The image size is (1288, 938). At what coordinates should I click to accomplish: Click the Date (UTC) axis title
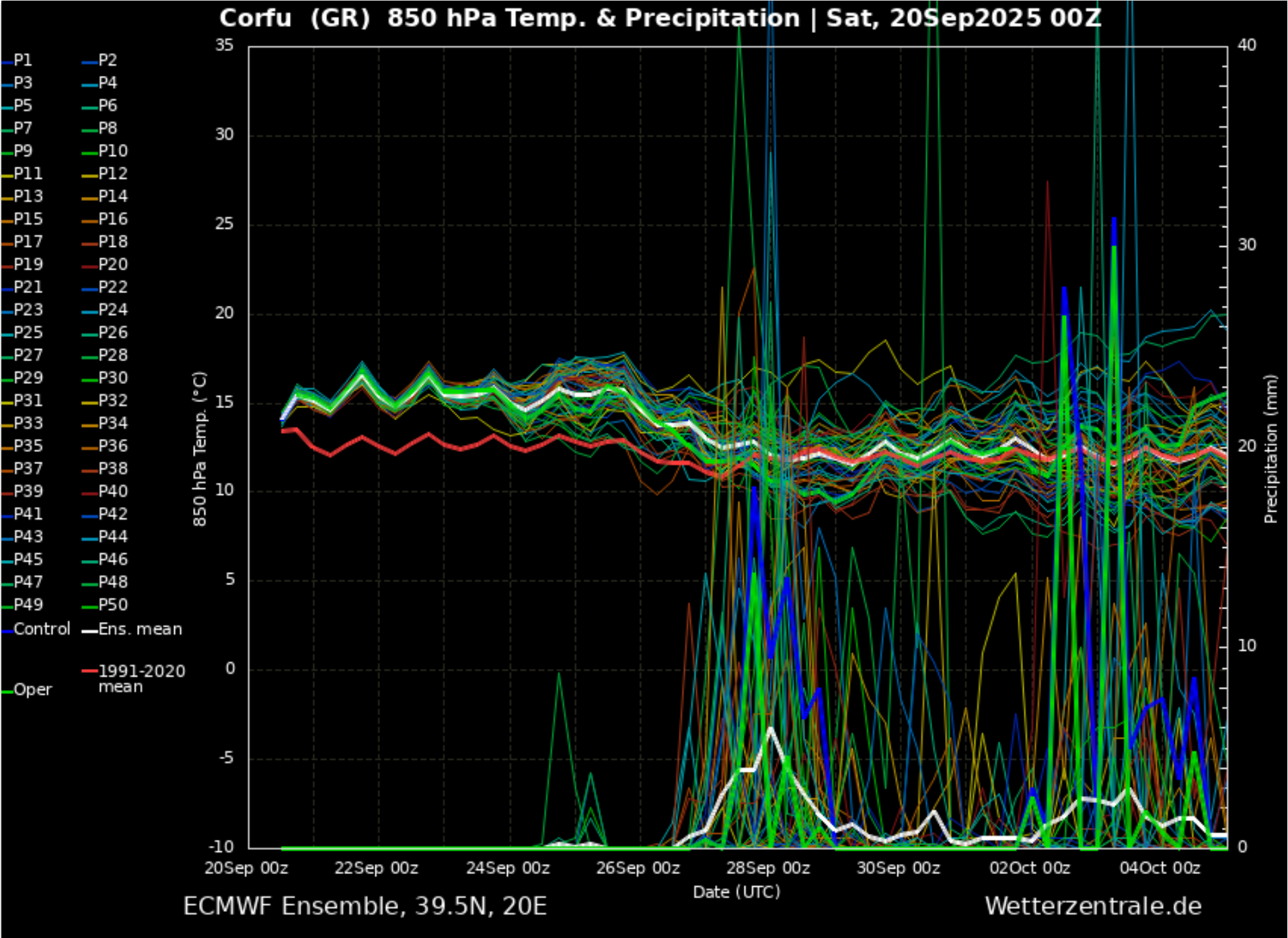point(736,892)
